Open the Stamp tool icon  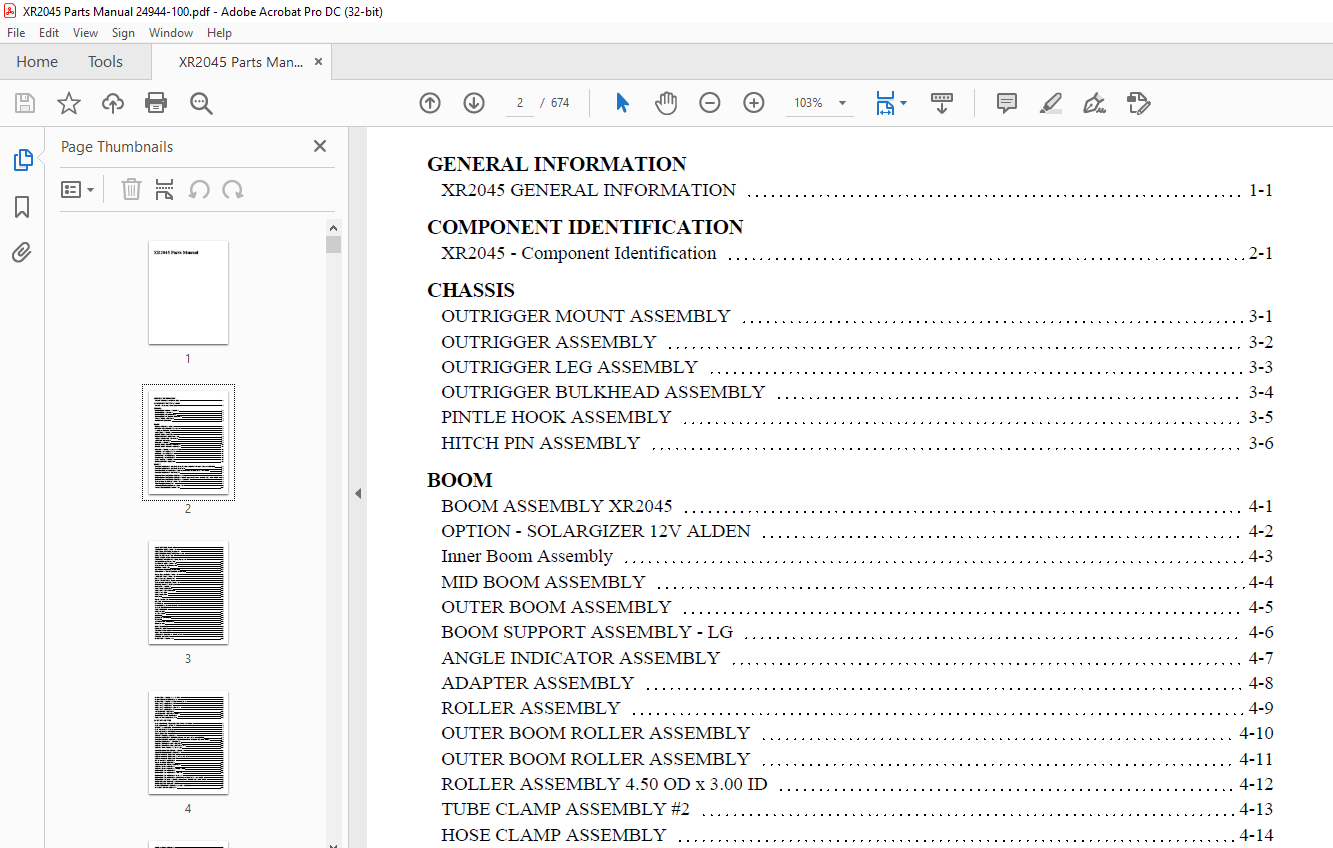[1138, 103]
